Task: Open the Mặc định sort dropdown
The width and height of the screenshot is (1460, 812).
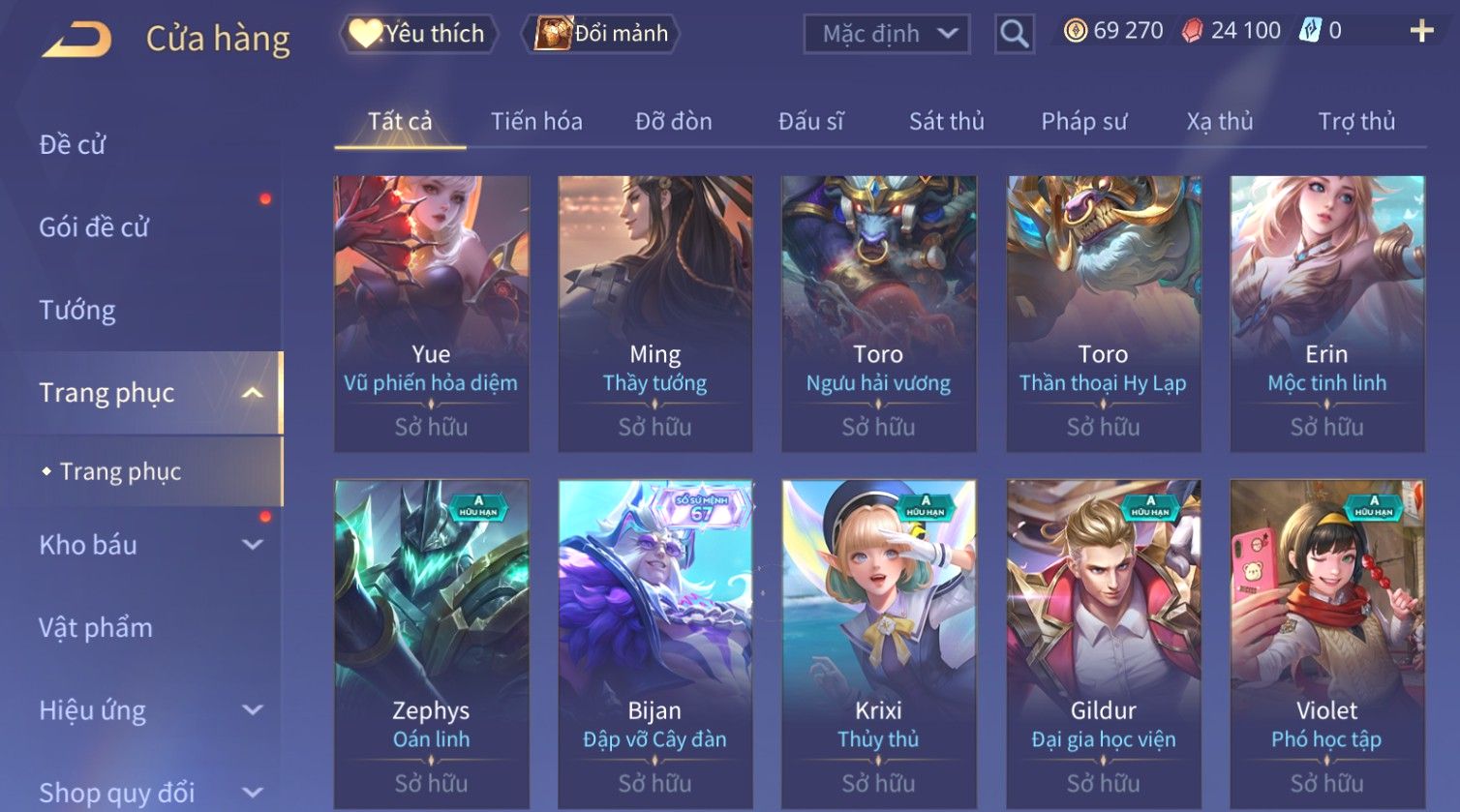Action: tap(886, 34)
